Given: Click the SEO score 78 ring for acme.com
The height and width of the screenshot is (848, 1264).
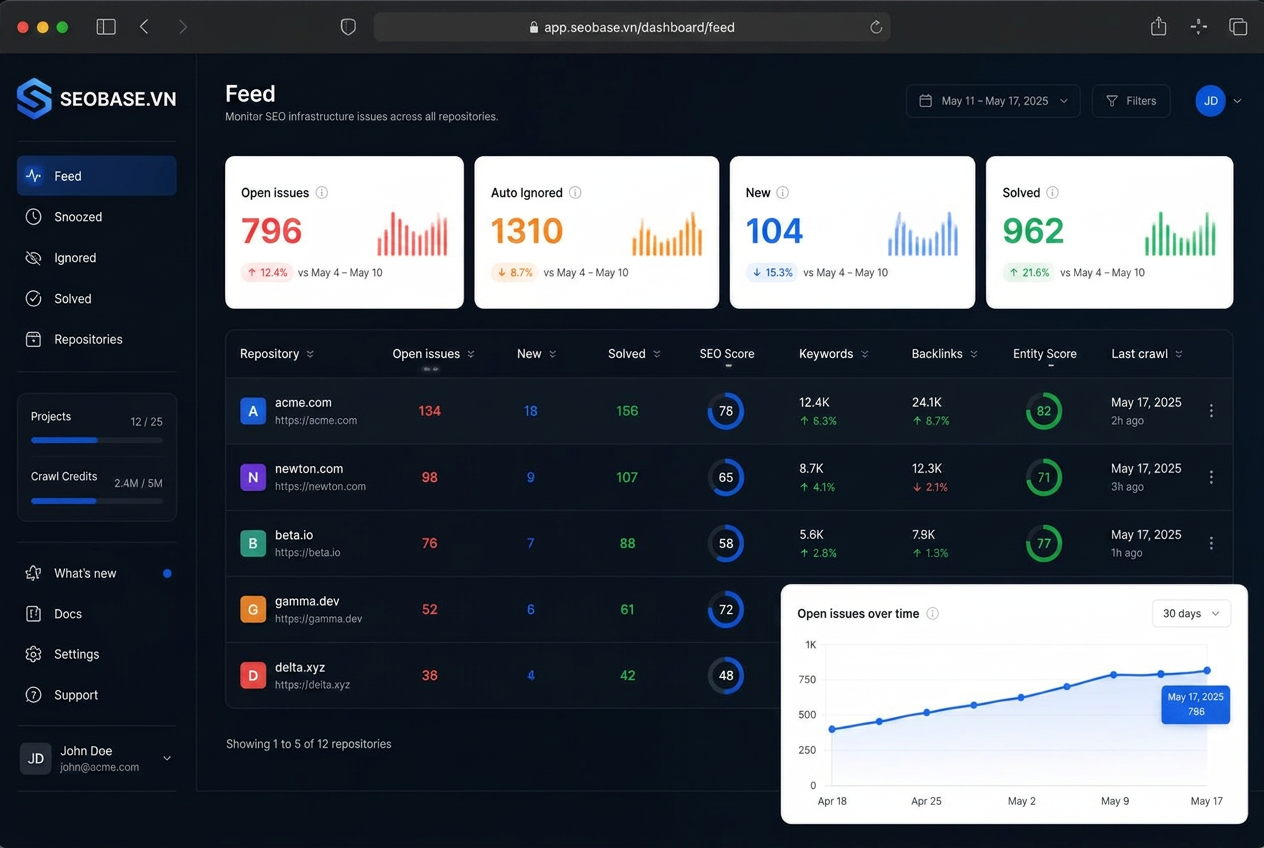Looking at the screenshot, I should pos(726,411).
